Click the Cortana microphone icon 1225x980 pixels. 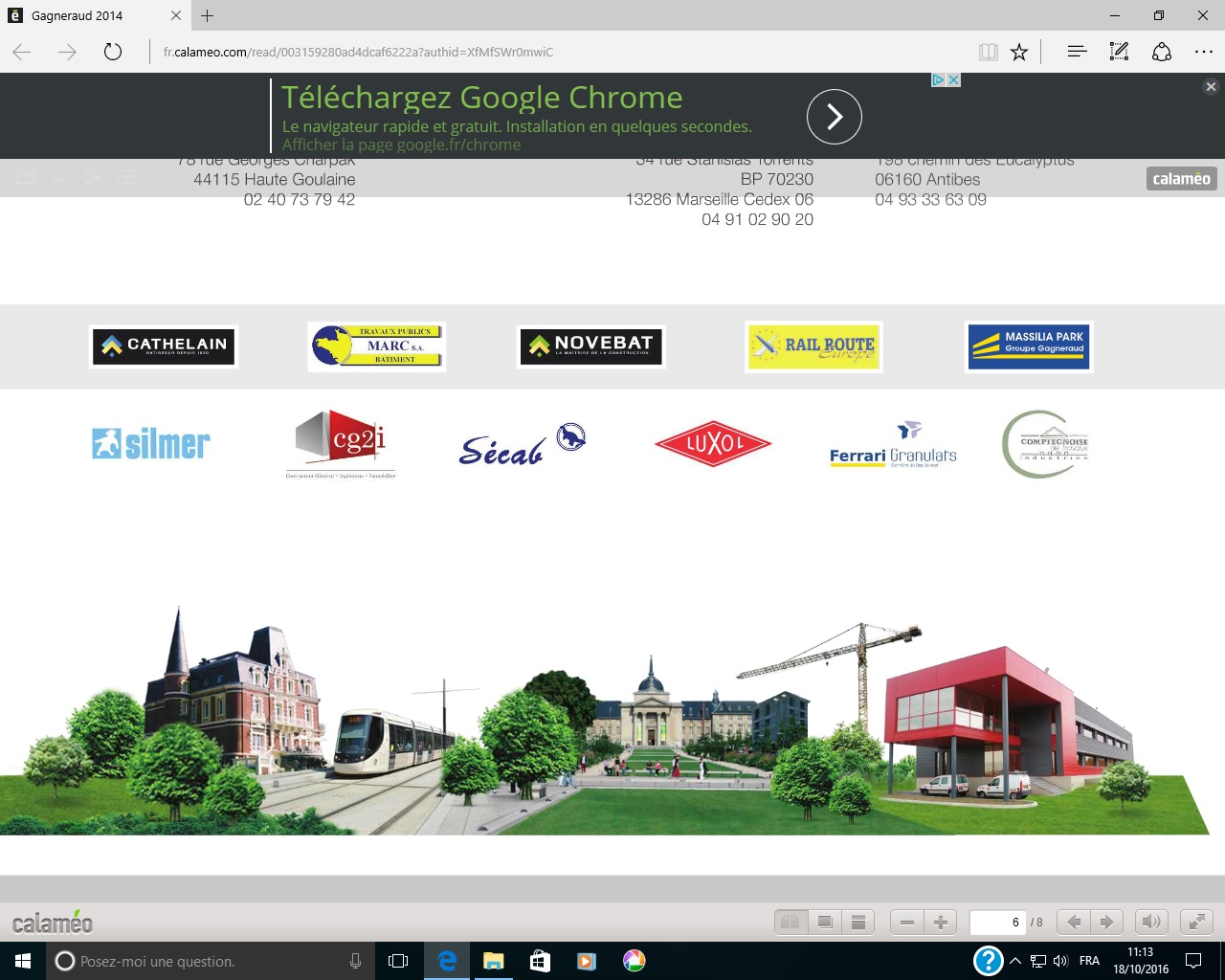[355, 961]
